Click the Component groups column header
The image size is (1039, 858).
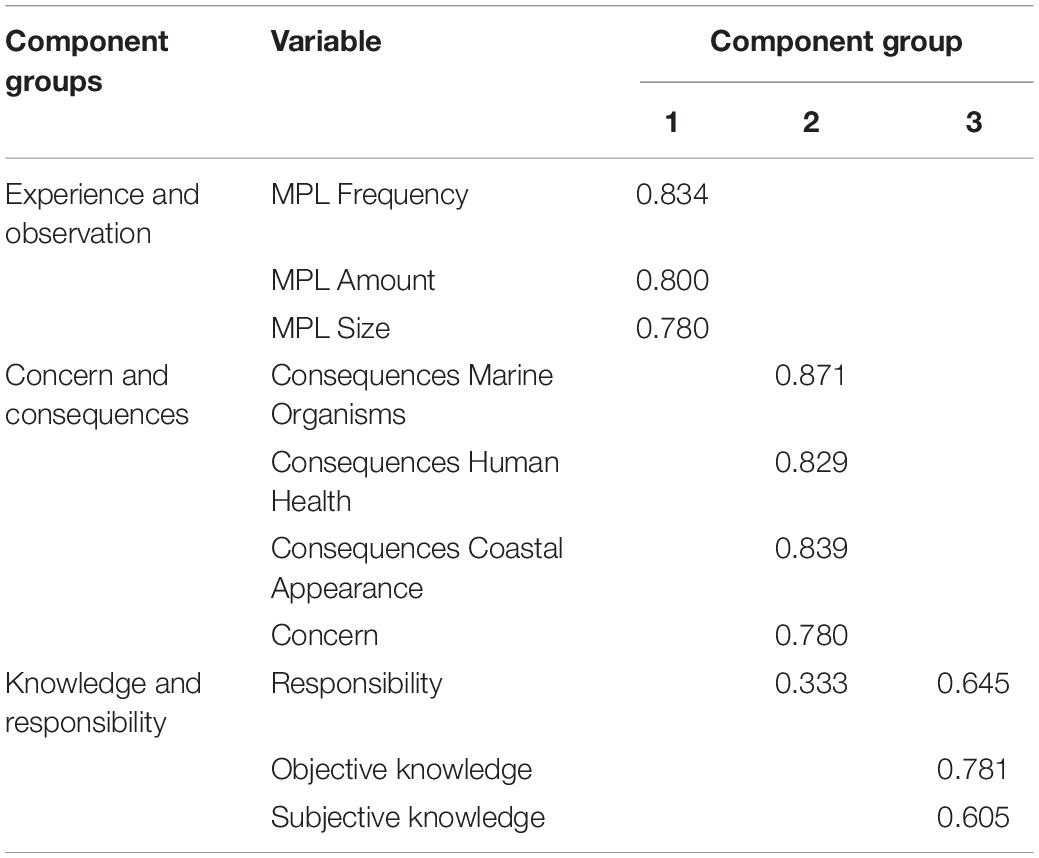[86, 61]
